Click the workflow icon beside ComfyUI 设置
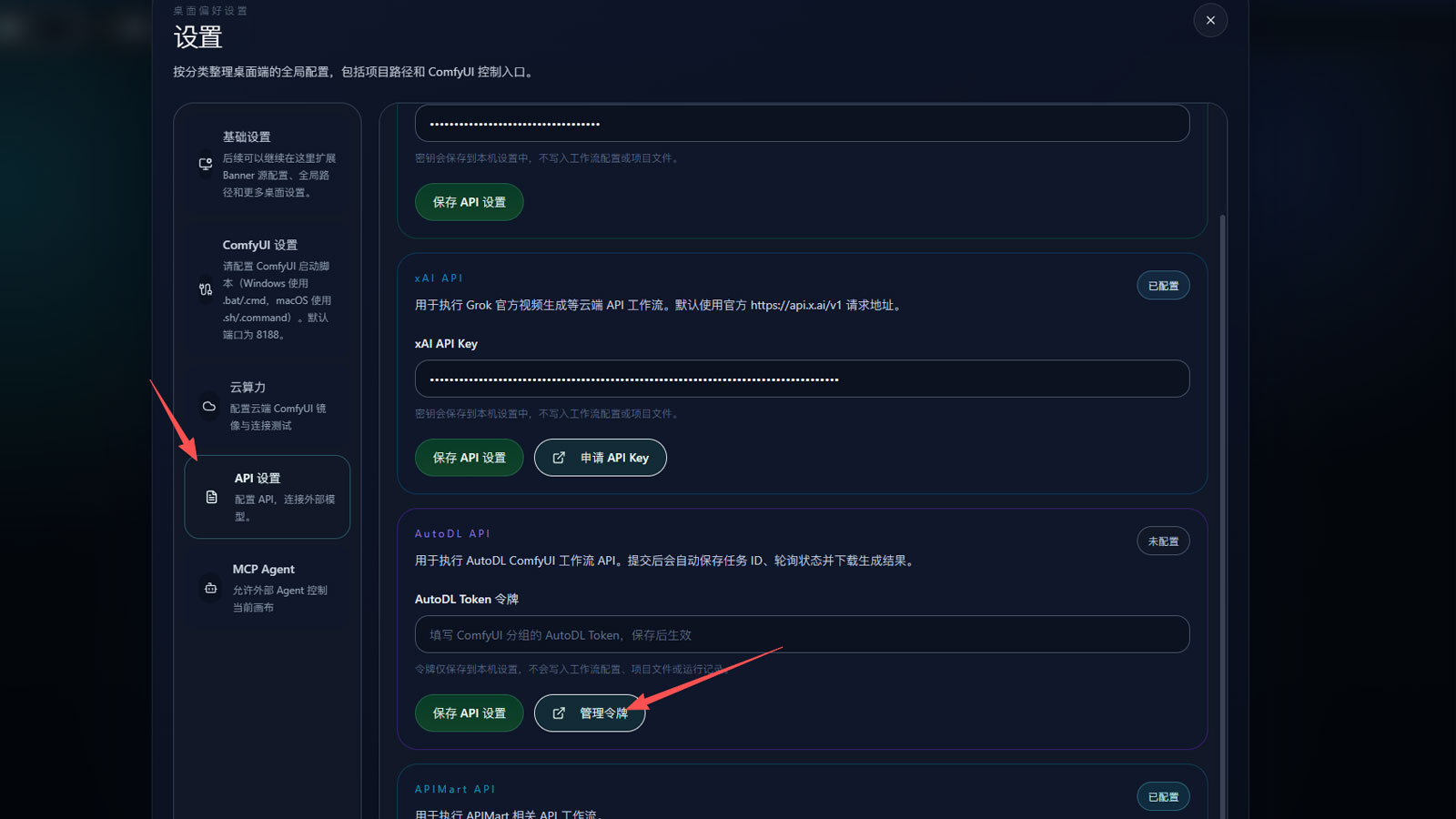The width and height of the screenshot is (1456, 819). click(206, 289)
